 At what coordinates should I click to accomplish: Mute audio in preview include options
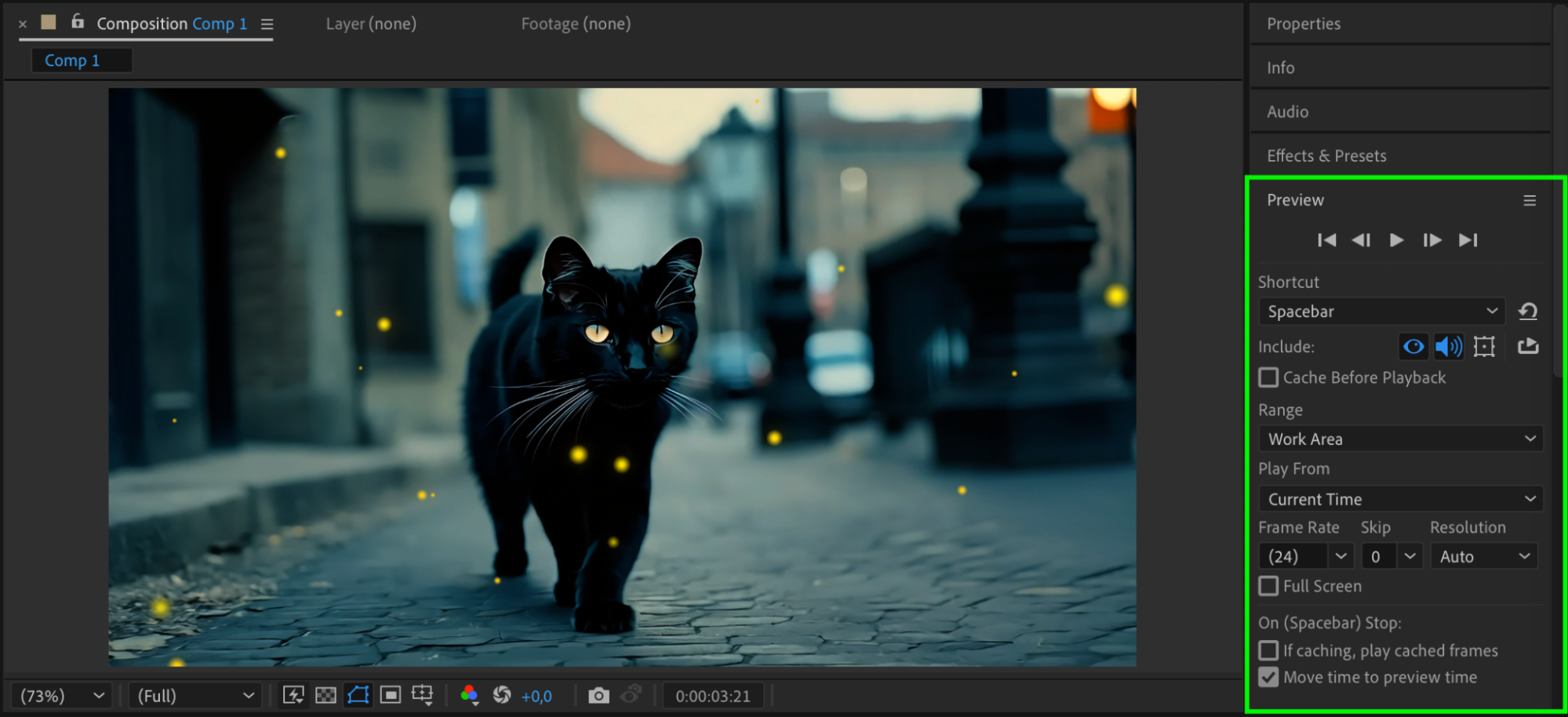1448,347
